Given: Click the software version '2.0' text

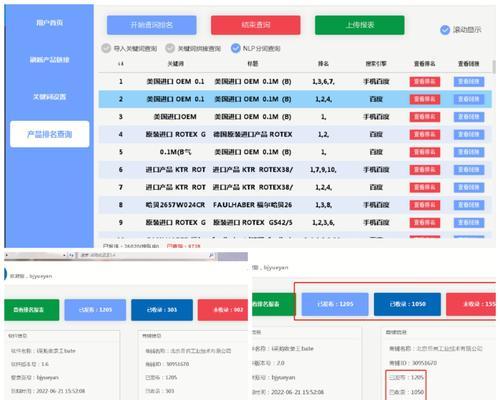Looking at the screenshot, I should tap(280, 363).
